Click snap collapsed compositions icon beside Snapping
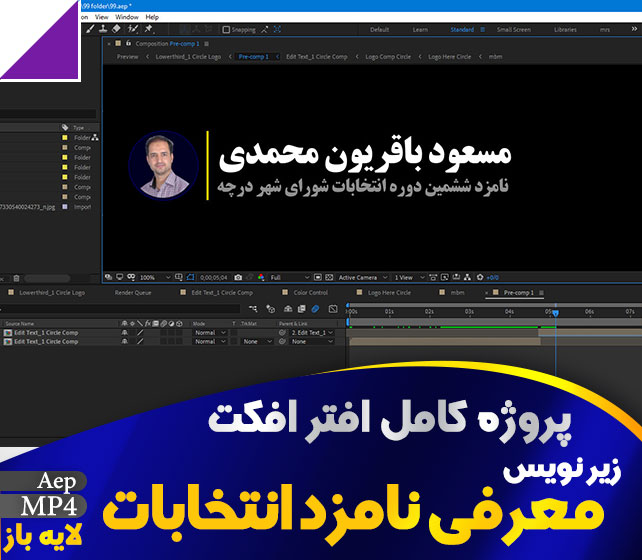 click(x=265, y=29)
